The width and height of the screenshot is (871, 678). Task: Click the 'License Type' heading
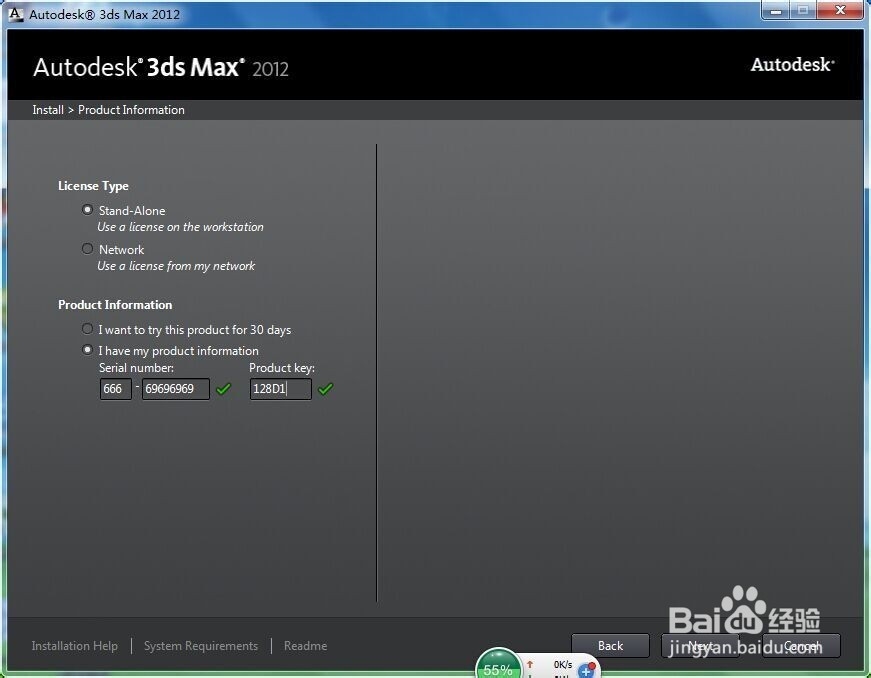coord(93,186)
